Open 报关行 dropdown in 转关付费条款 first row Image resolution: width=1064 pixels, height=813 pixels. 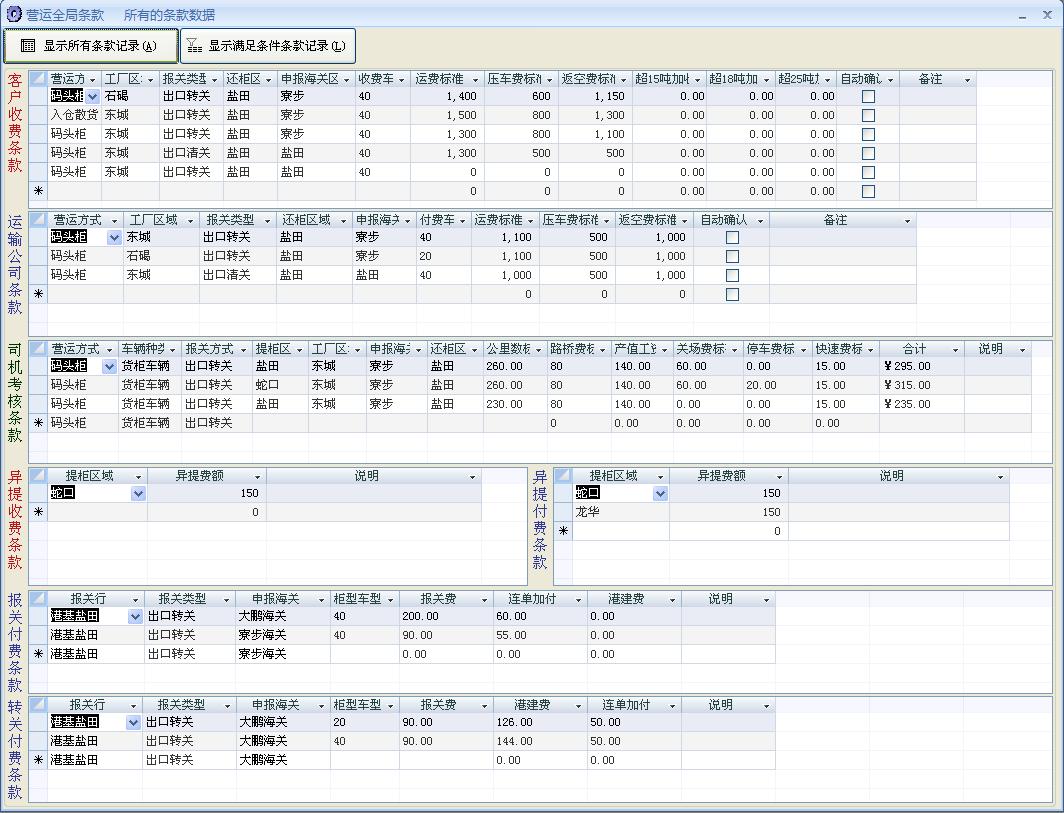pos(133,722)
